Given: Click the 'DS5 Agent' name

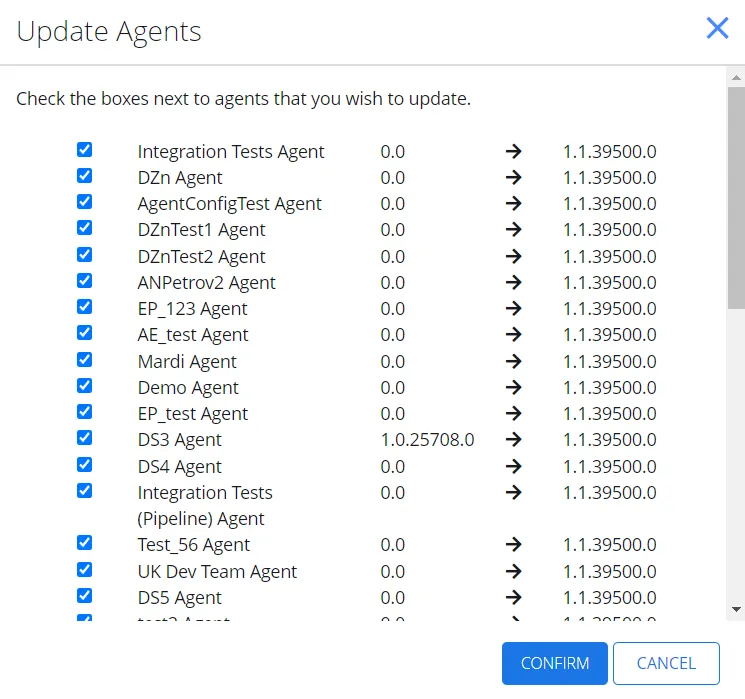Looking at the screenshot, I should coord(180,598).
